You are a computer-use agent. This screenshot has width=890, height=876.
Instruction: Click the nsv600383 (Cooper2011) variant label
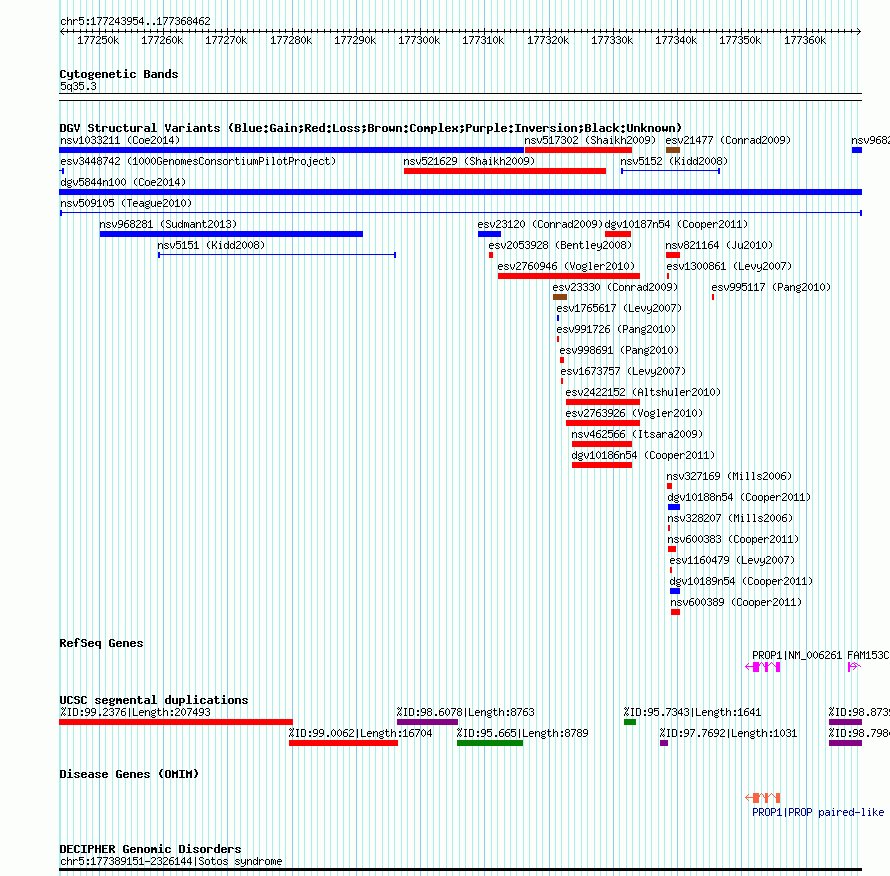(733, 539)
